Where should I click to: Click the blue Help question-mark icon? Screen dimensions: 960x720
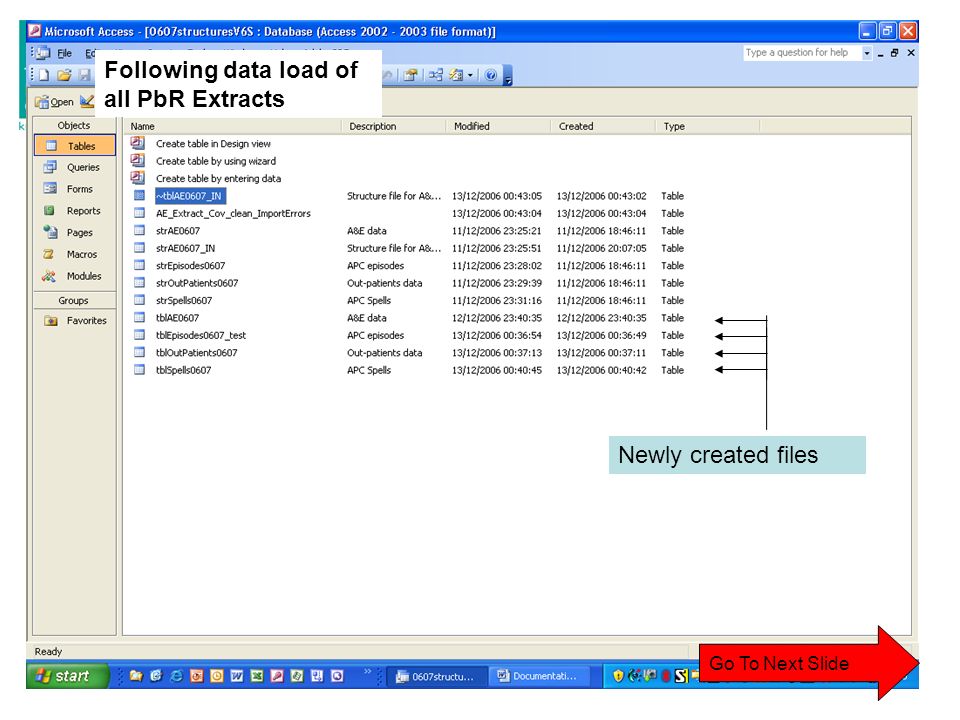[x=490, y=75]
